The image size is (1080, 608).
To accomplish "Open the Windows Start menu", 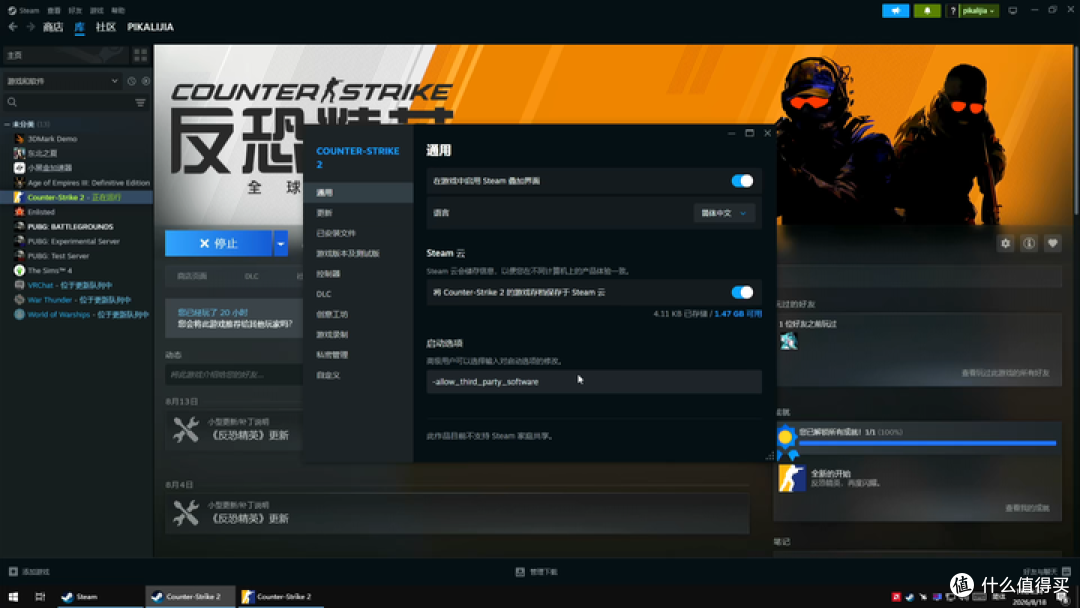I will (x=13, y=597).
